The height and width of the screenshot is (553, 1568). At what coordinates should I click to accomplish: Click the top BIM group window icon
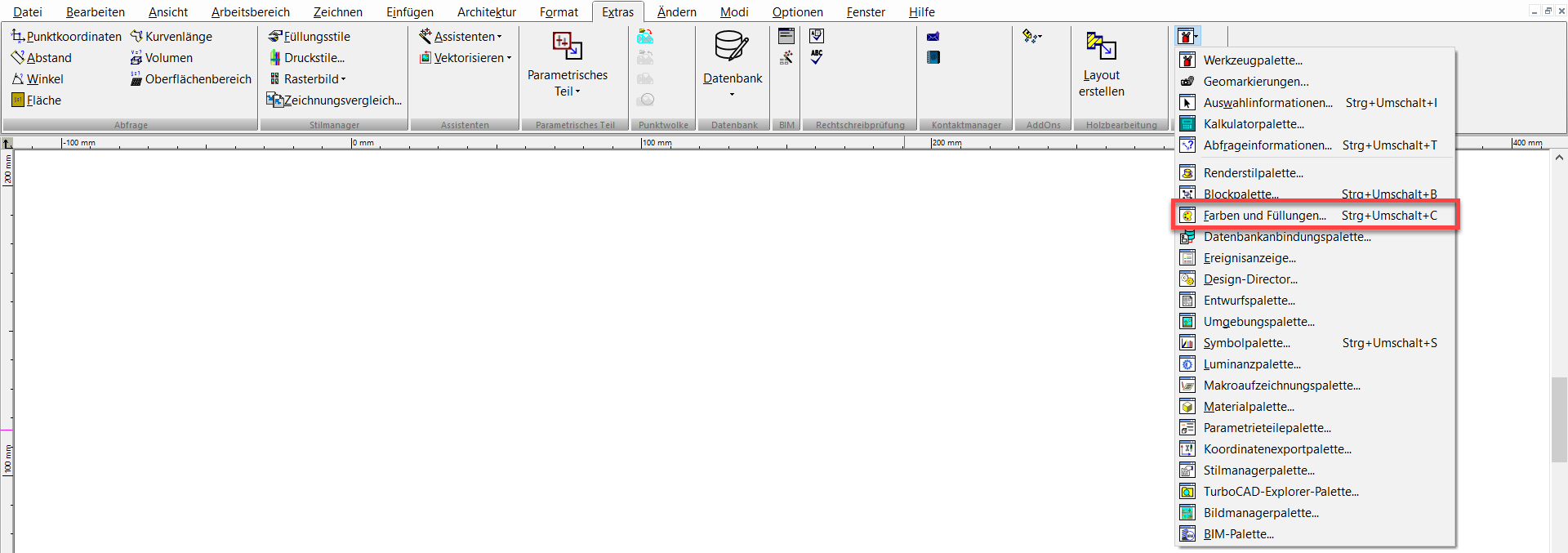point(786,36)
